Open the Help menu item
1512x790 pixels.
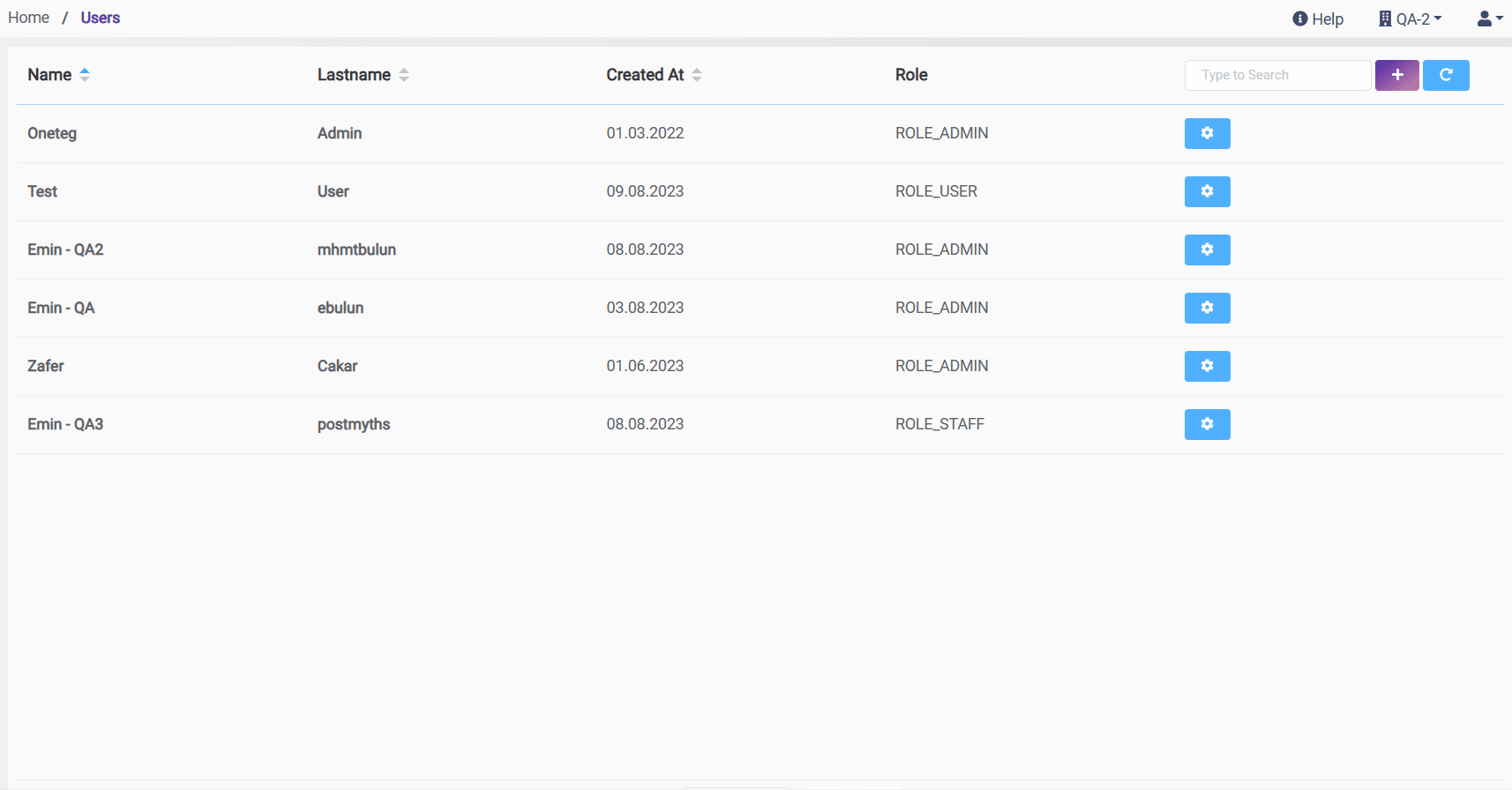coord(1318,19)
